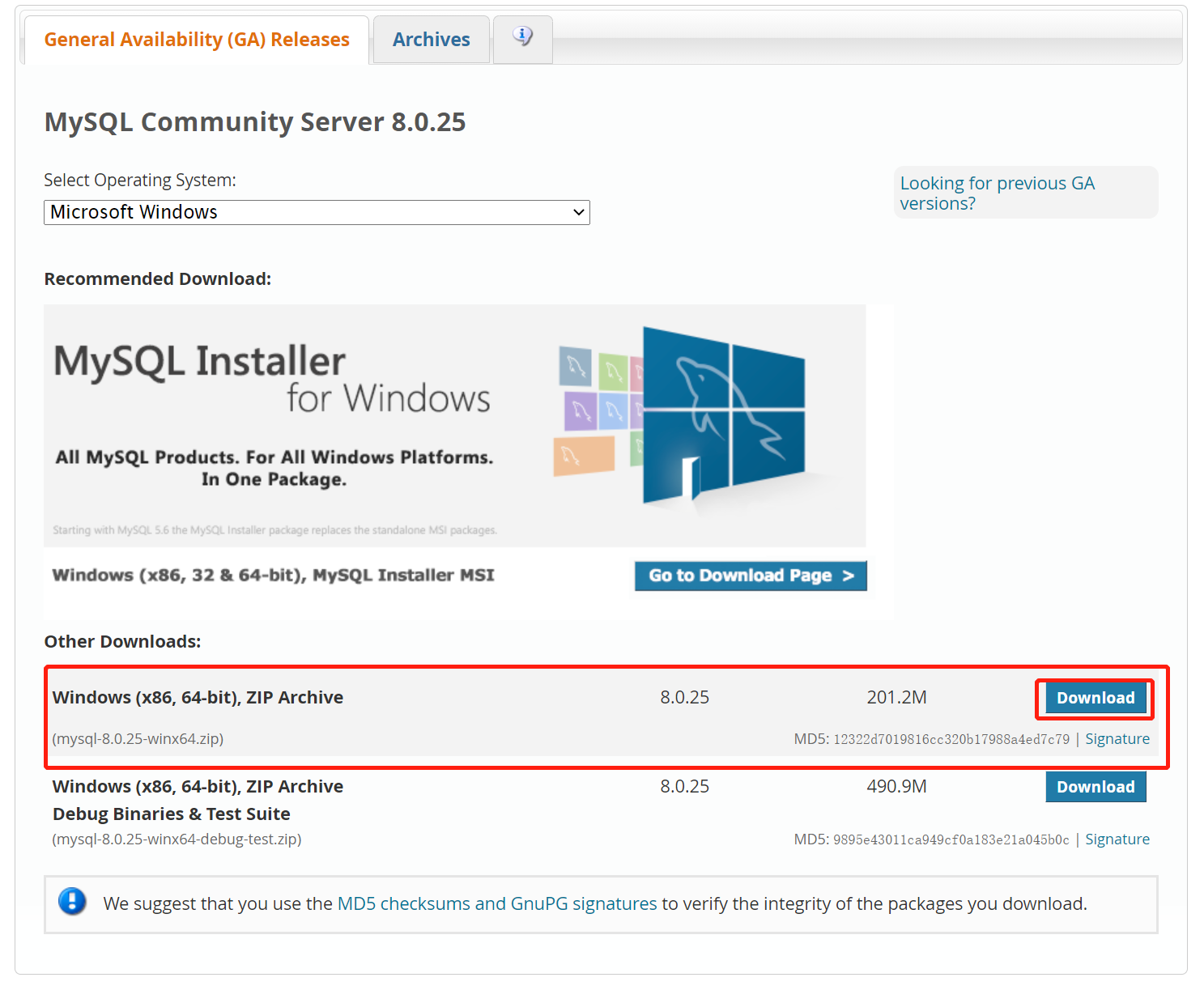Open Signature link for debug-test zip
This screenshot has width=1204, height=986.
1117,839
